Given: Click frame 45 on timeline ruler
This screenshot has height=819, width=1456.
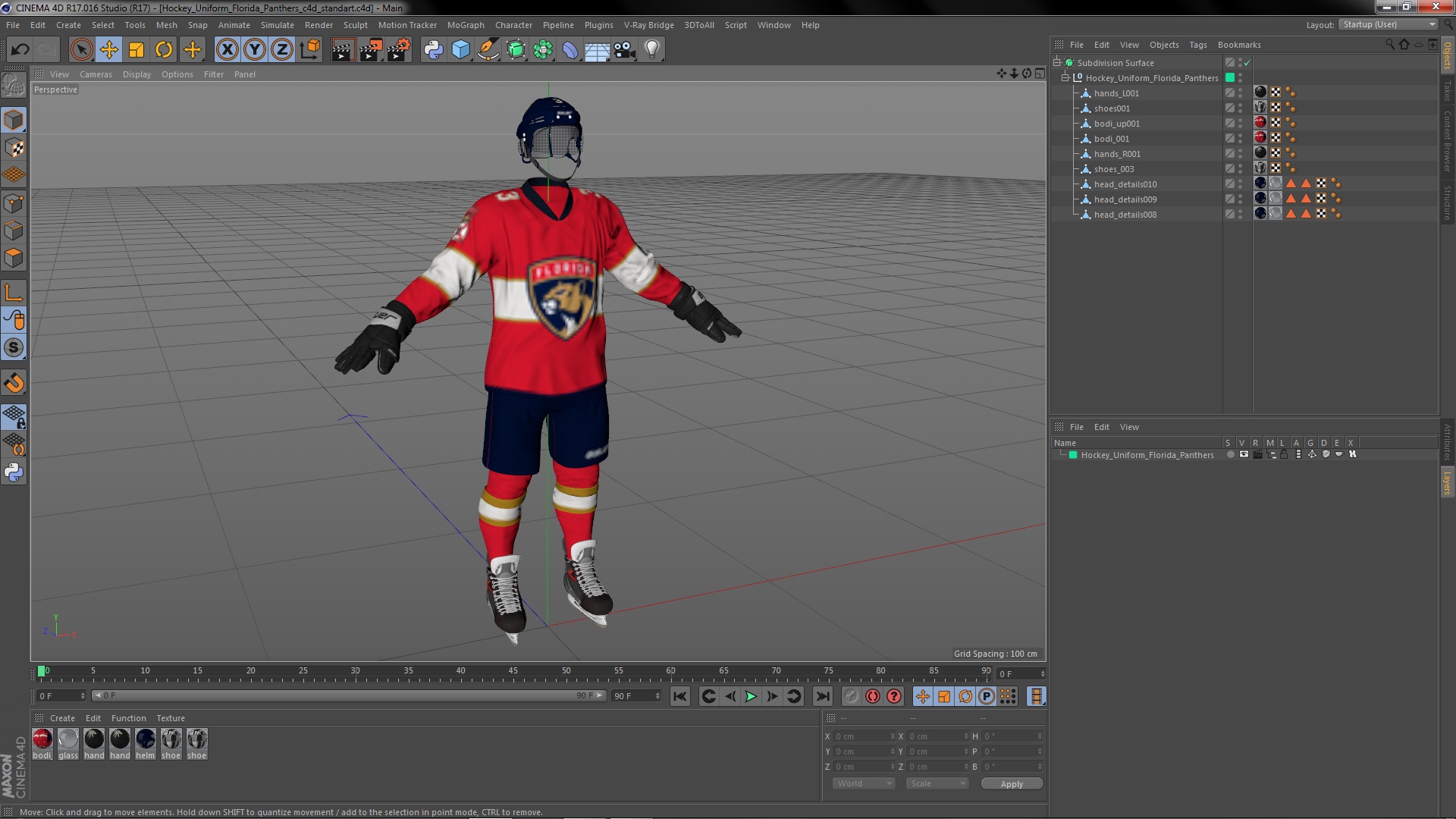Looking at the screenshot, I should pos(513,671).
